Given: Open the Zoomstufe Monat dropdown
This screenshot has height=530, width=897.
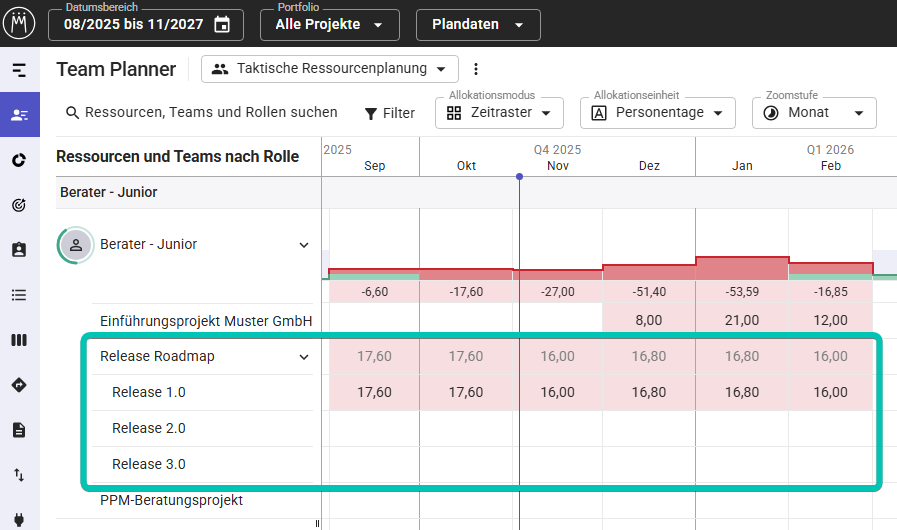Looking at the screenshot, I should pos(814,113).
